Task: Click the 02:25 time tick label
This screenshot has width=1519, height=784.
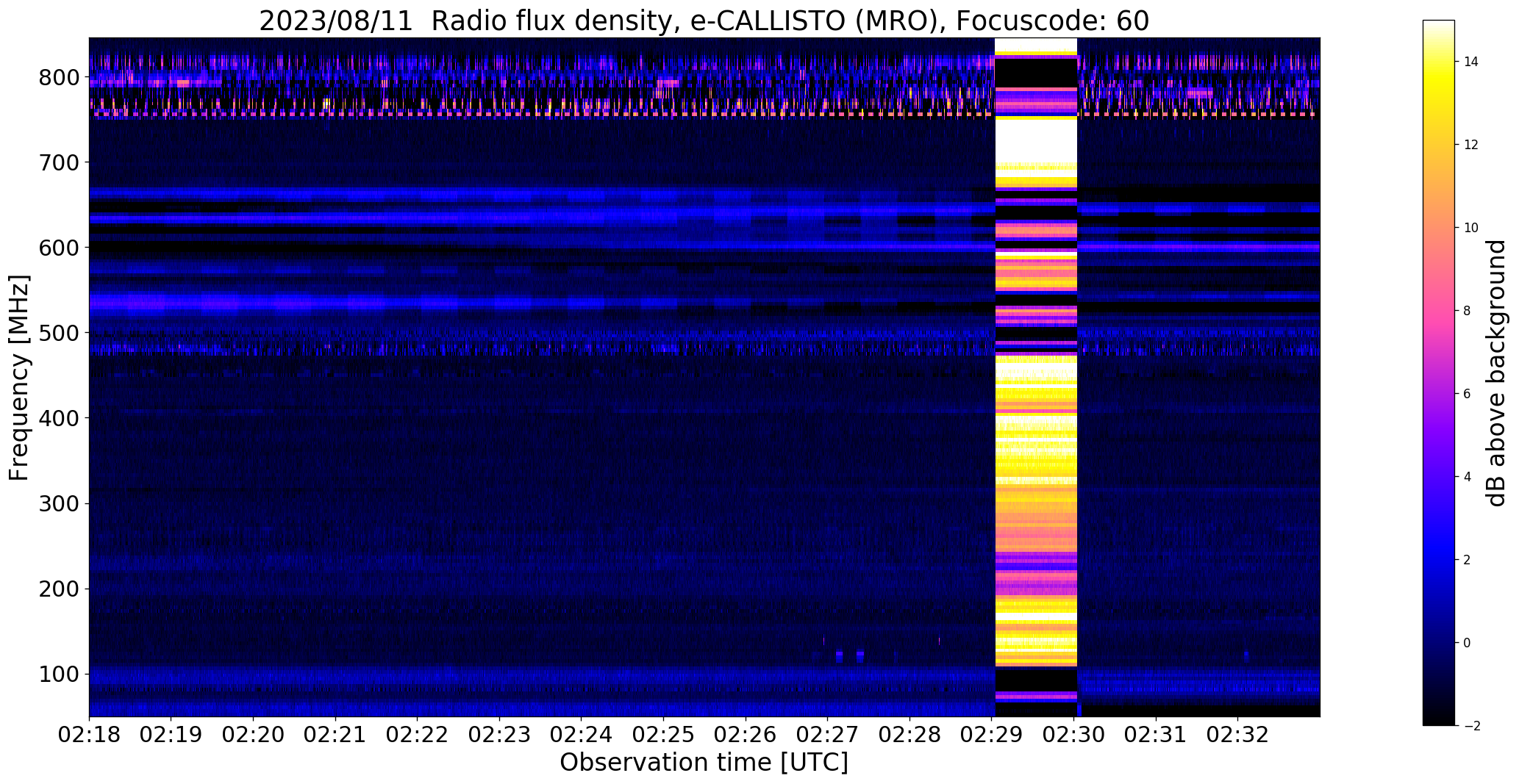Action: tap(664, 735)
